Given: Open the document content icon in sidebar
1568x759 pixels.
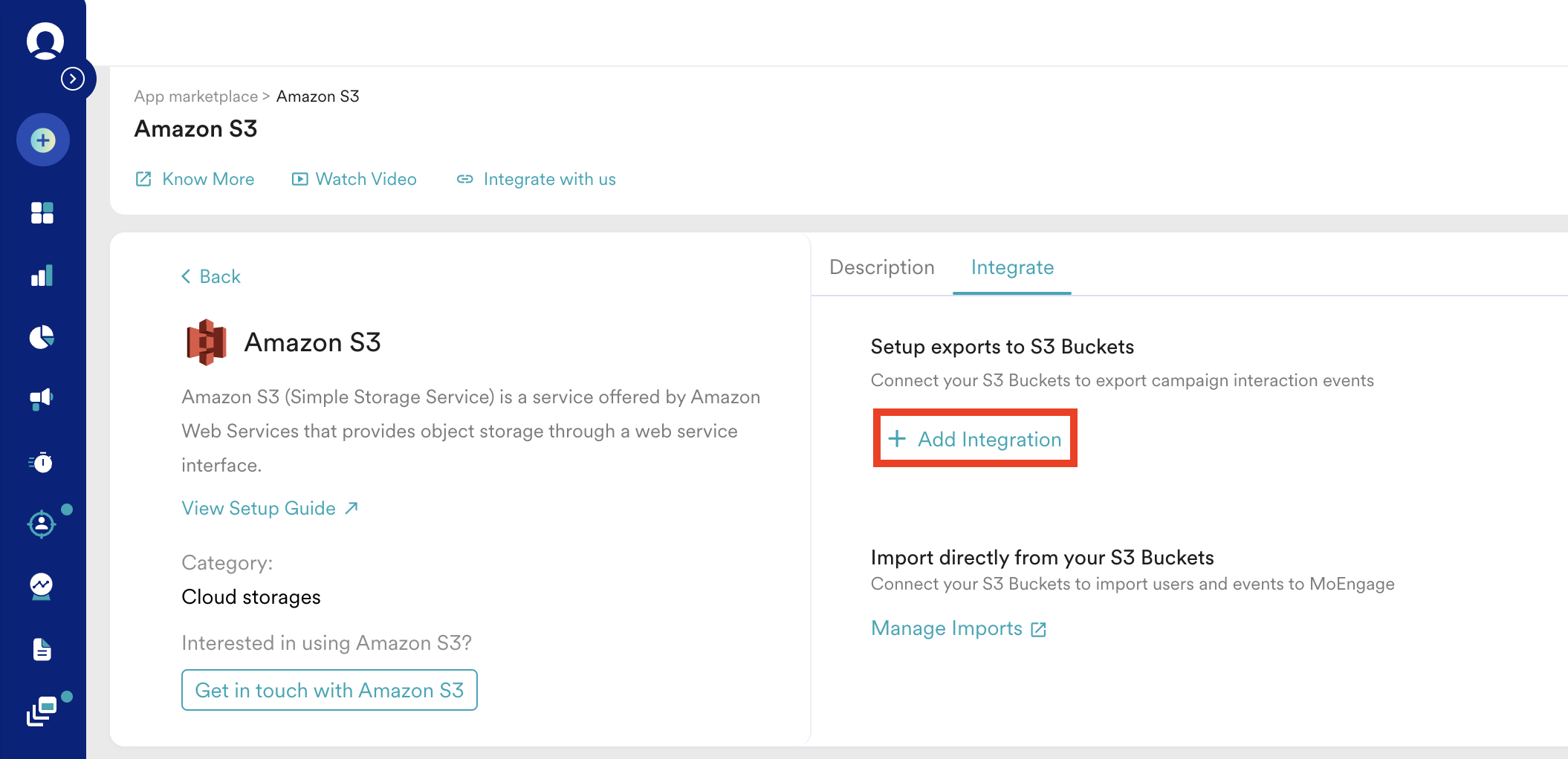Looking at the screenshot, I should pyautogui.click(x=42, y=649).
